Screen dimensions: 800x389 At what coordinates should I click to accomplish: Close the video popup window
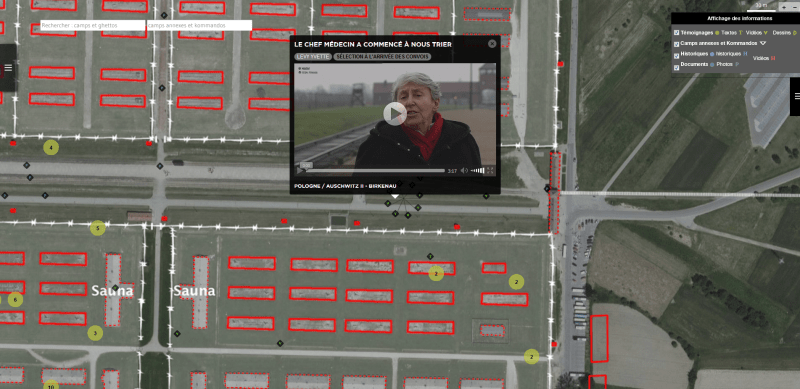coord(492,44)
